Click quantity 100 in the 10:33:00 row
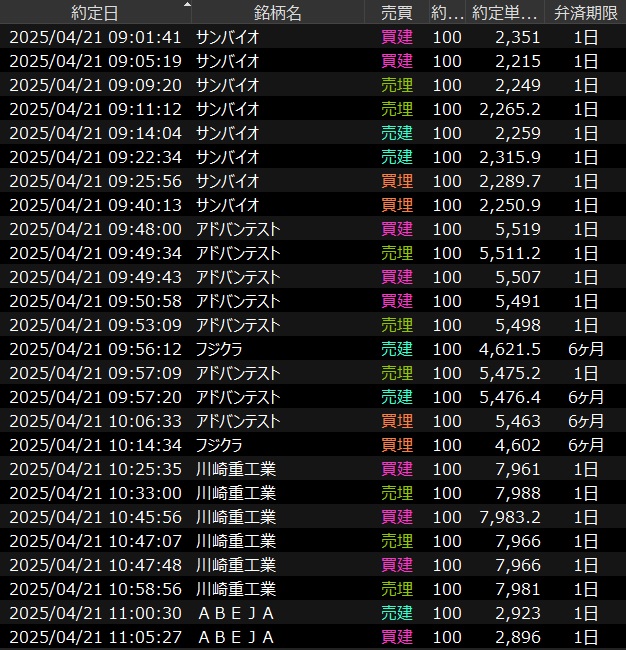This screenshot has width=626, height=650. click(447, 494)
